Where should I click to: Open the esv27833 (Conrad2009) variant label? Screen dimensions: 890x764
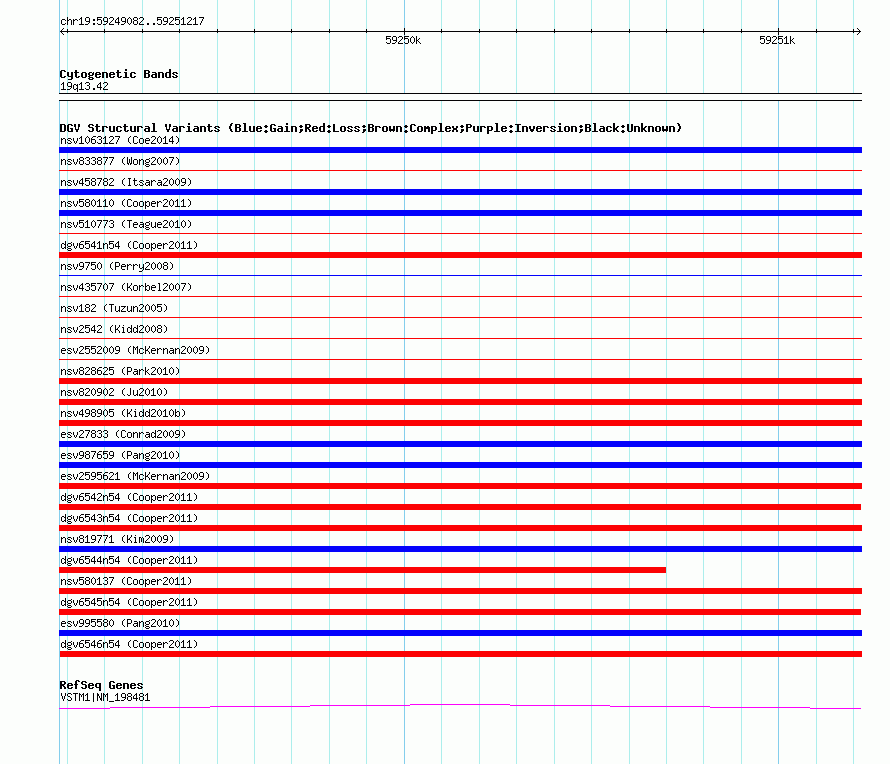click(x=123, y=434)
